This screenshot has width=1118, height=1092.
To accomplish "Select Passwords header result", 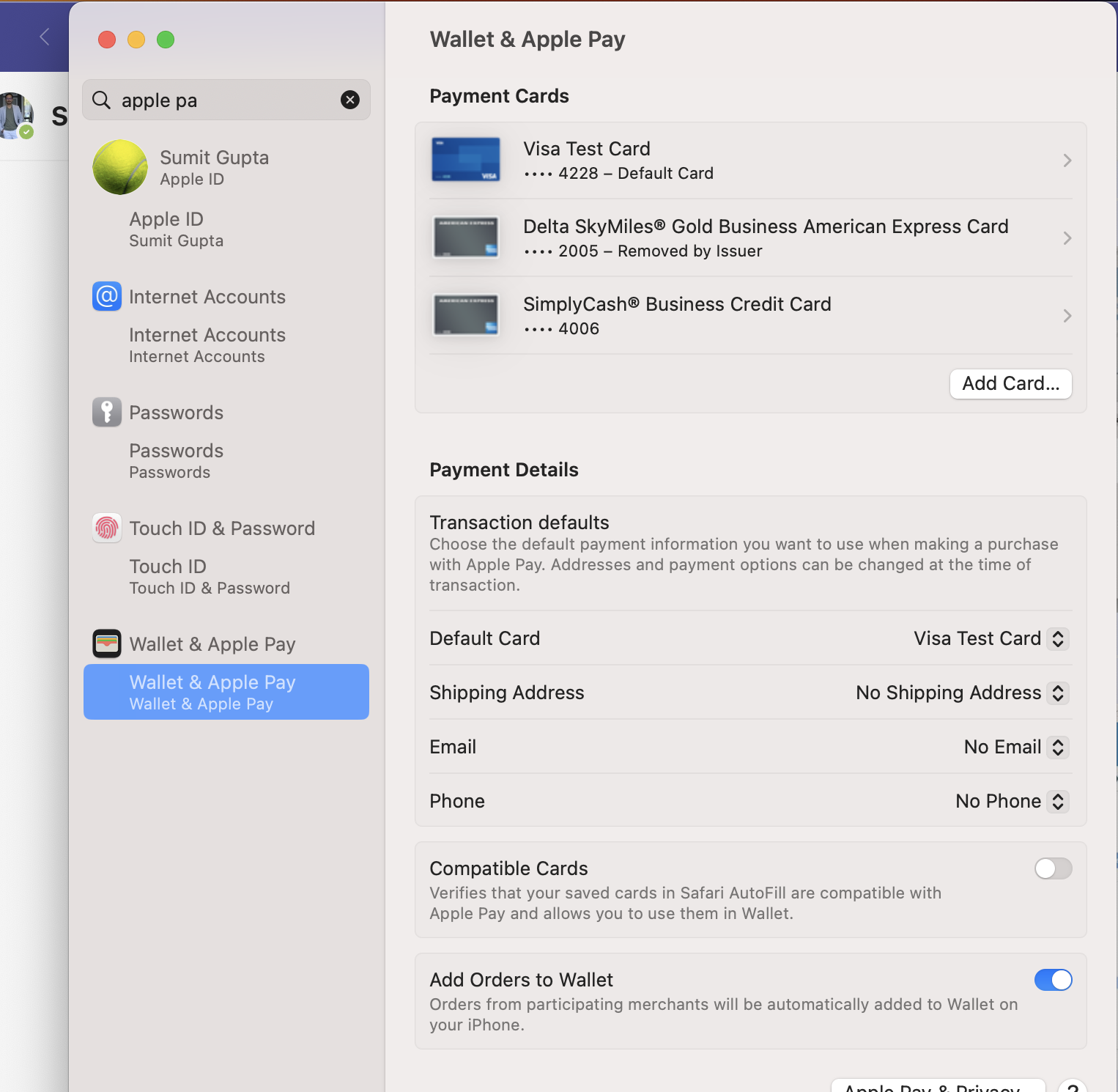I will coord(226,412).
